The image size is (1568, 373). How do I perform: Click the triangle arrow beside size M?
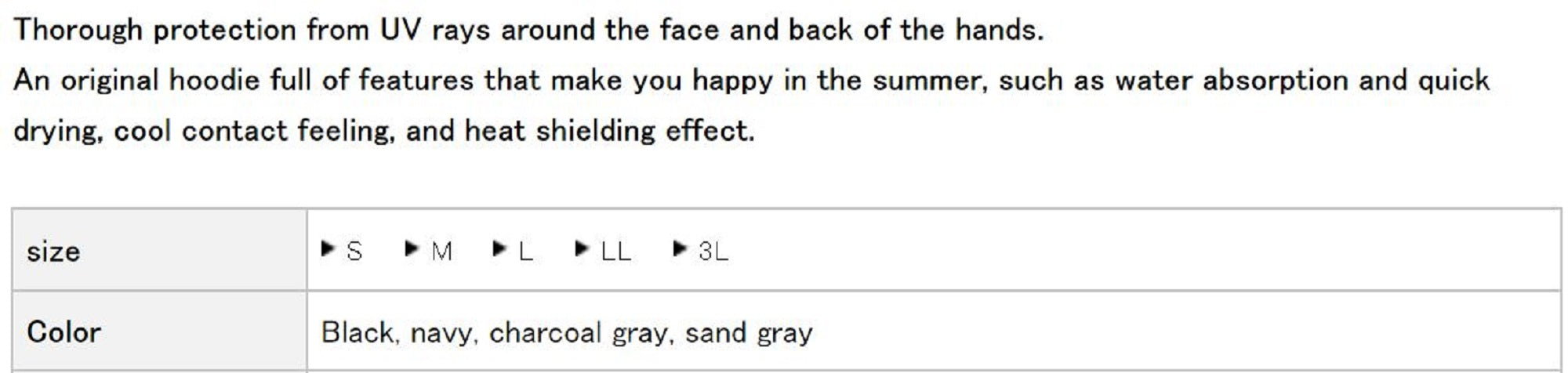point(411,249)
